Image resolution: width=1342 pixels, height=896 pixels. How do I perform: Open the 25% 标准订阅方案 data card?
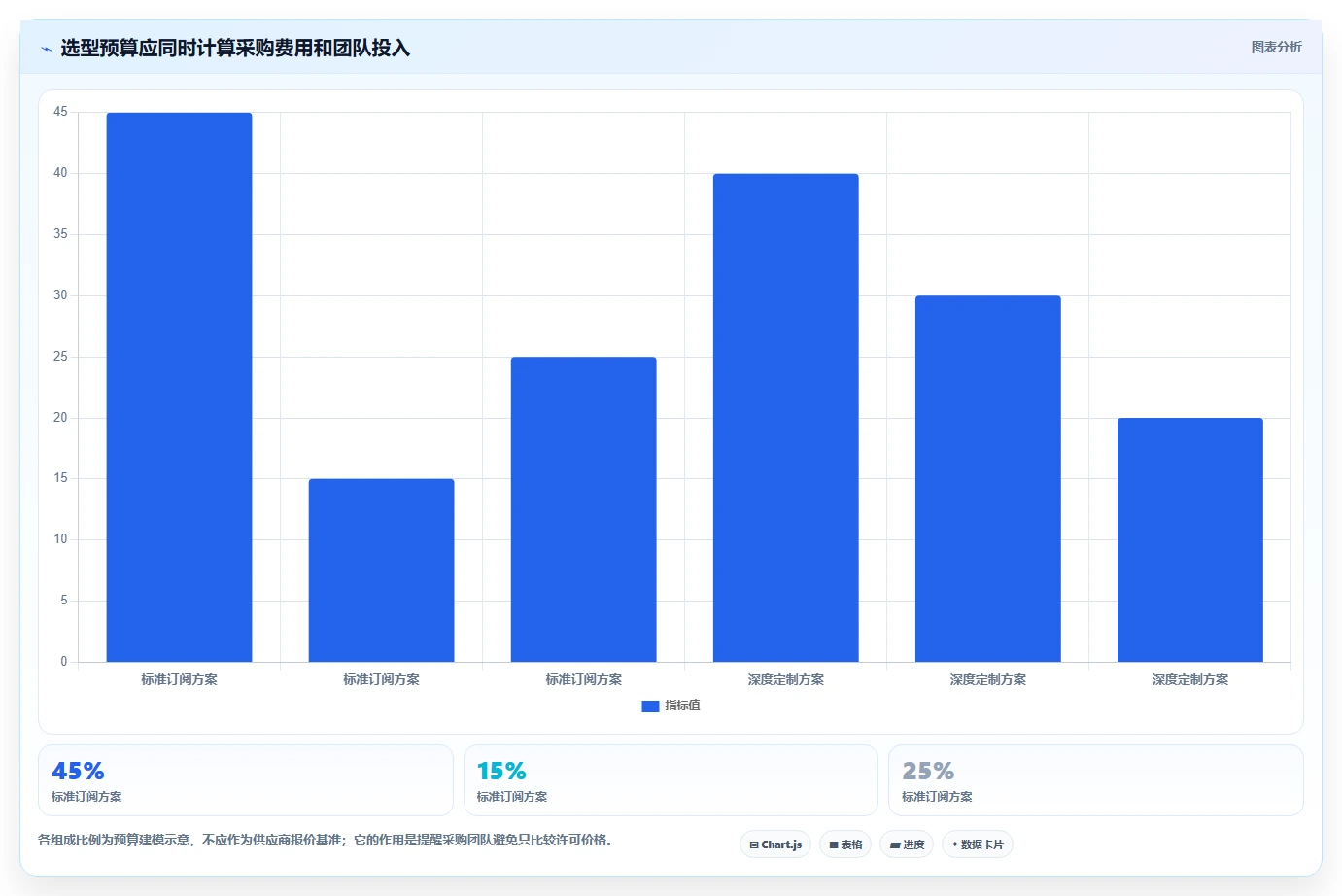pyautogui.click(x=1096, y=780)
